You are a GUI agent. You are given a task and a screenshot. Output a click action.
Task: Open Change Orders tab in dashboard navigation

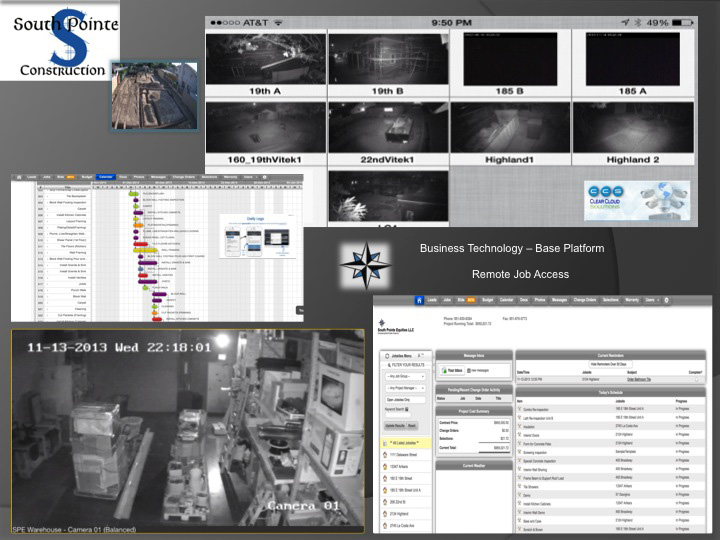(583, 299)
